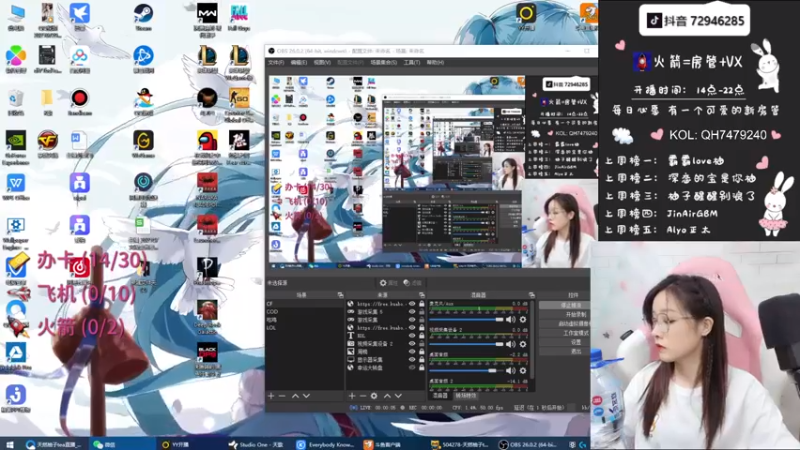Screen dimensions: 800x450
Task: Mute the 视频采集设备 2 mixer channel
Action: click(x=511, y=344)
